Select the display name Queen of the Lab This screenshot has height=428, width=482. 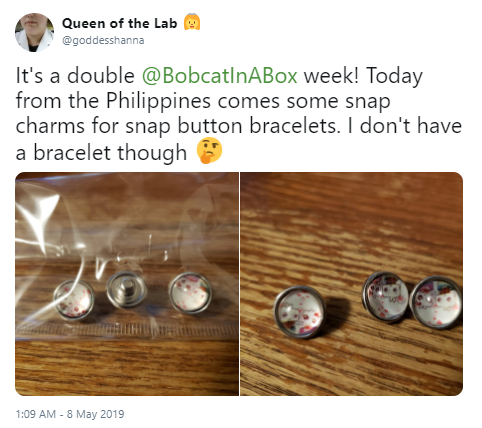tap(119, 23)
